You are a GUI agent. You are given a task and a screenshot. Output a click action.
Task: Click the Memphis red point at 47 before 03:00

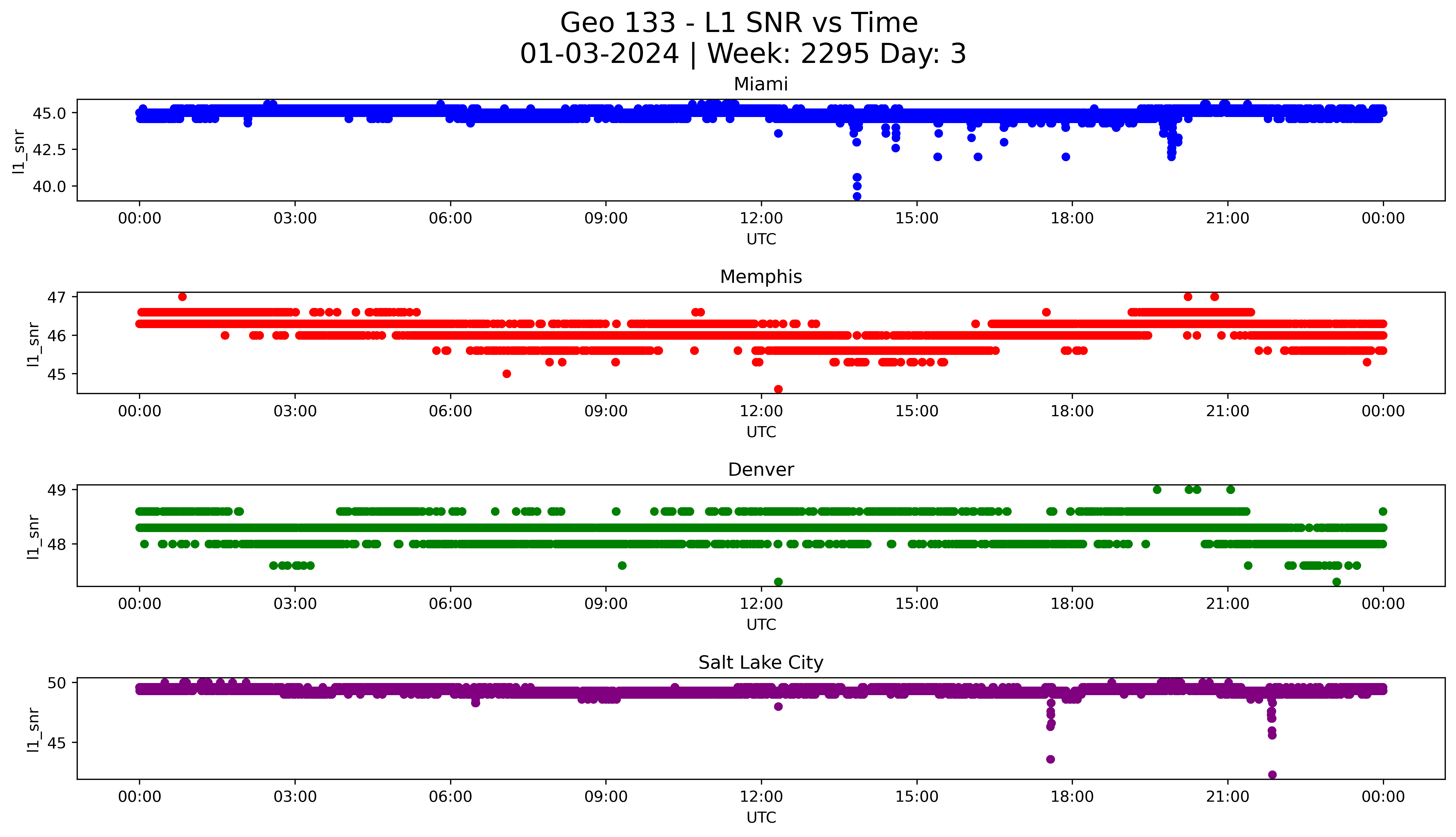pos(183,297)
